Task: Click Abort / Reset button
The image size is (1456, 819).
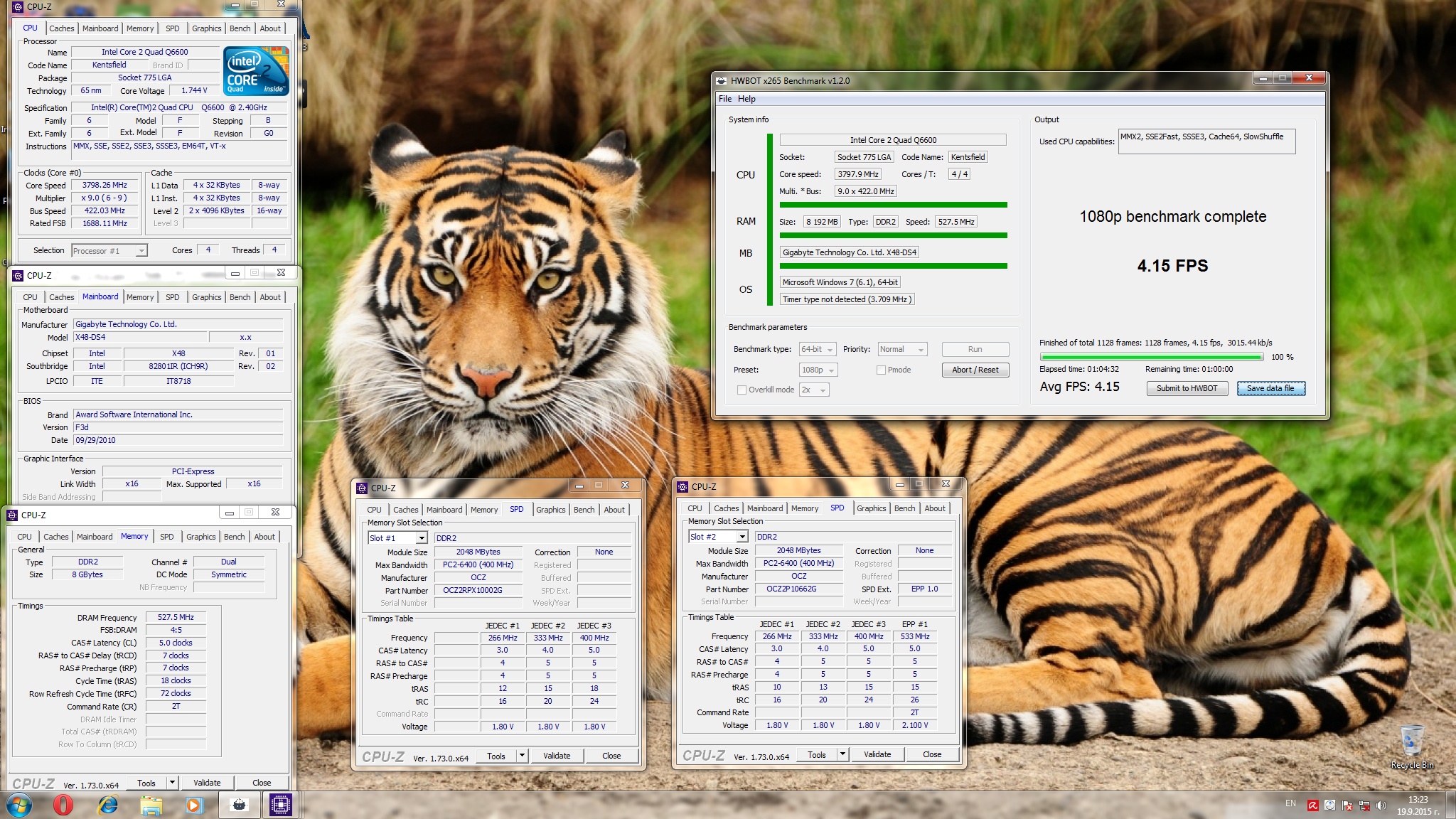Action: pos(975,370)
